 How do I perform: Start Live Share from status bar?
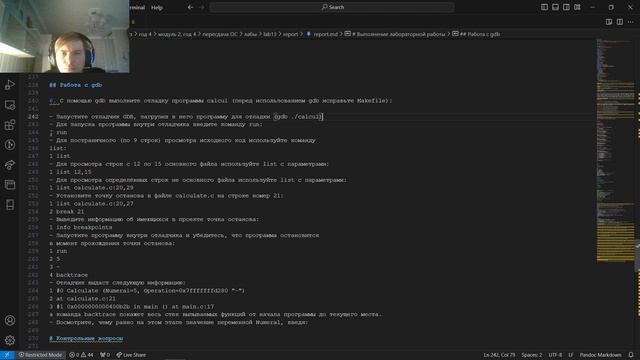click(x=131, y=355)
